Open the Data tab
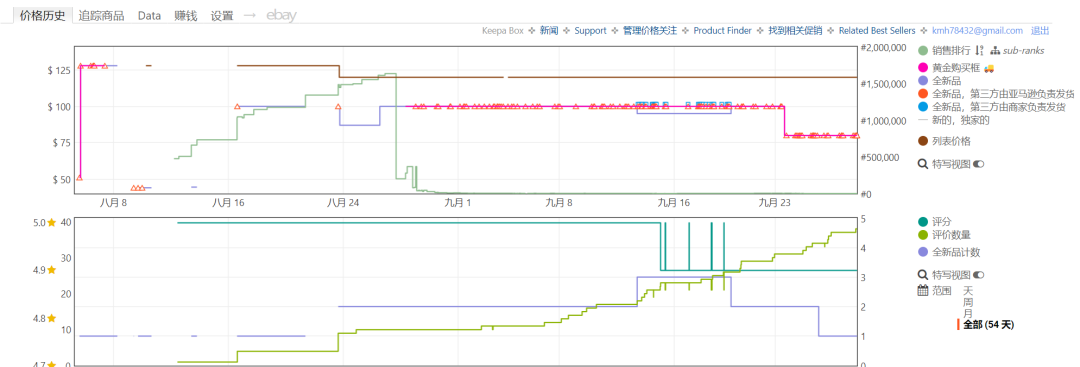Viewport: 1080px width, 367px height. coord(149,16)
